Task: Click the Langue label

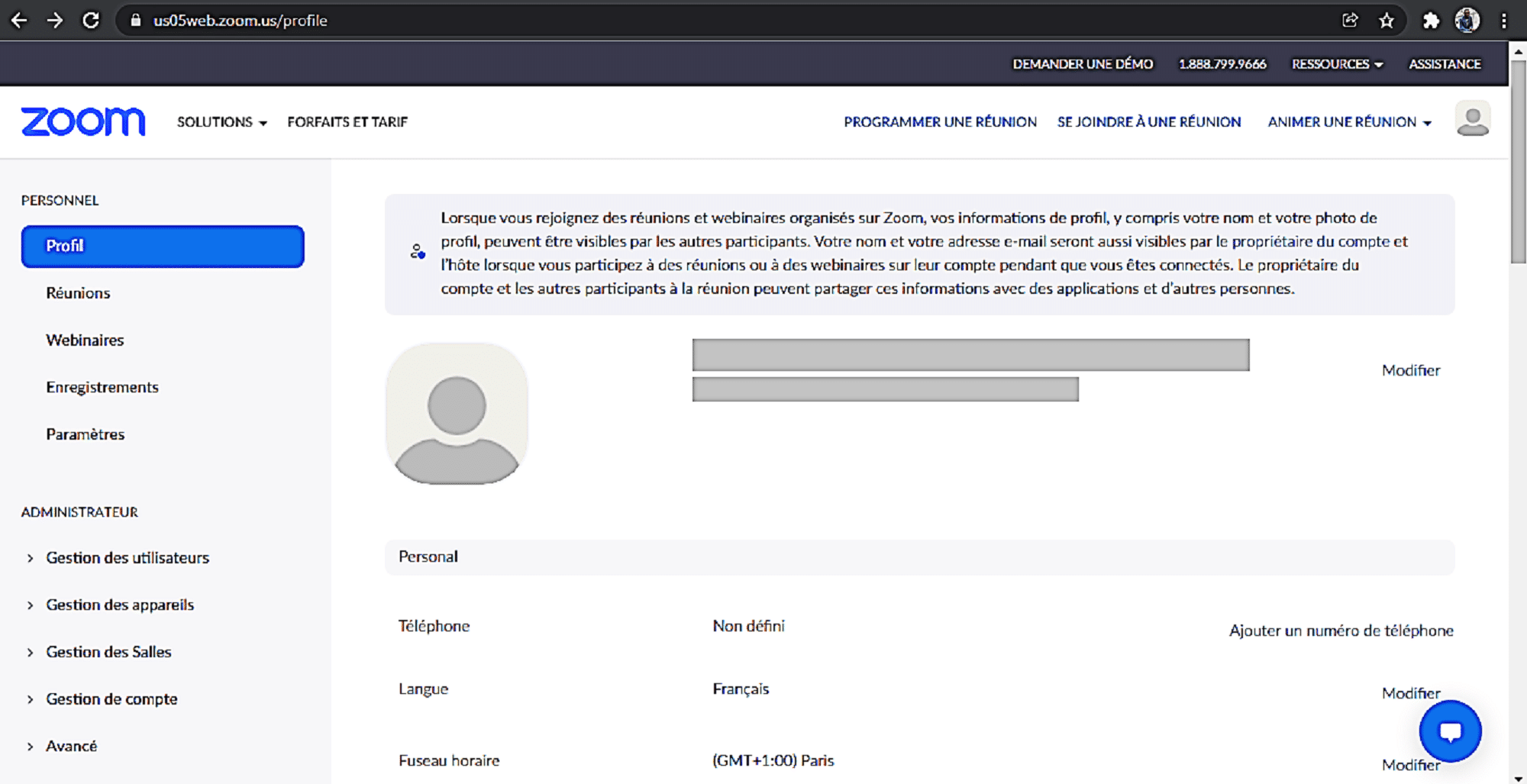Action: [x=423, y=689]
